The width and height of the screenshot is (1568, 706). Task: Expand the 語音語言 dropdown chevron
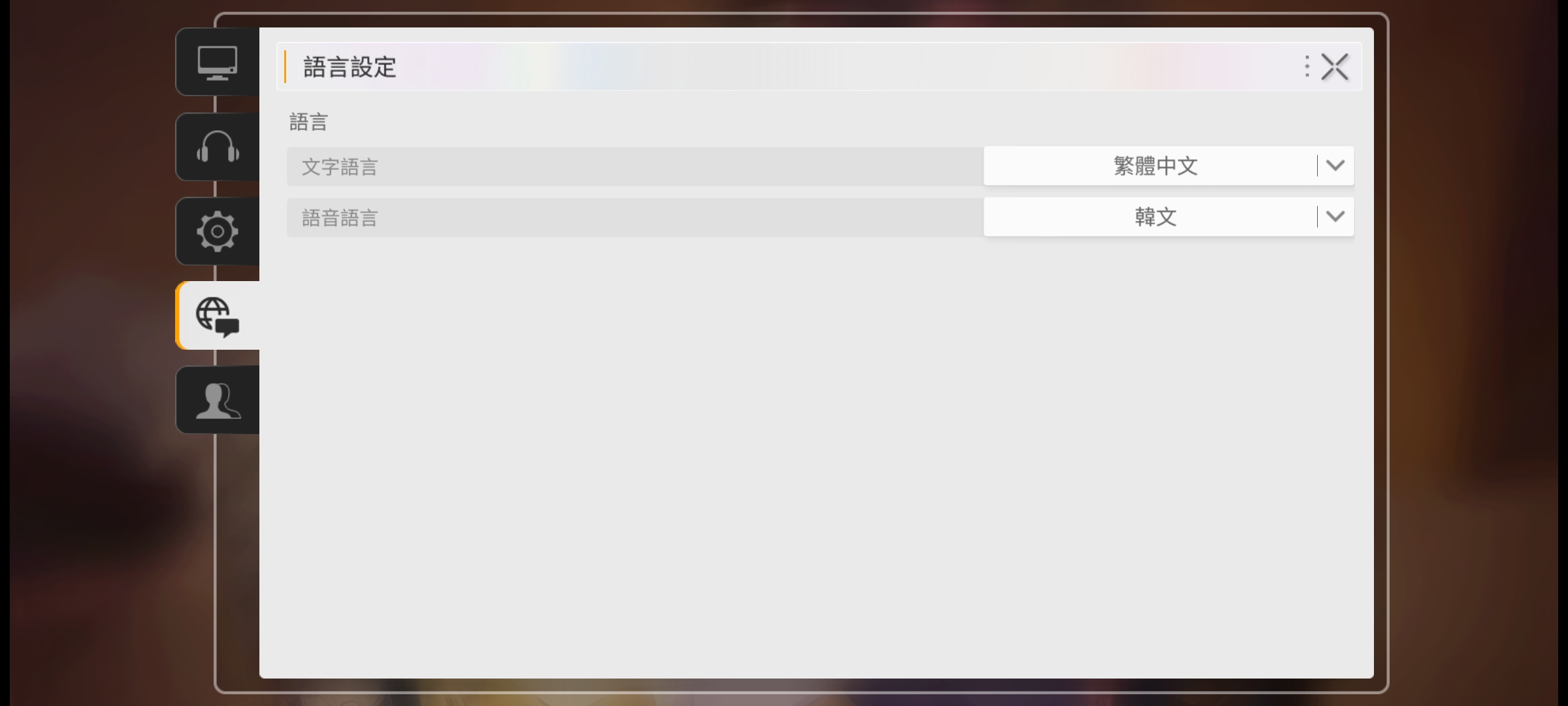click(1335, 216)
